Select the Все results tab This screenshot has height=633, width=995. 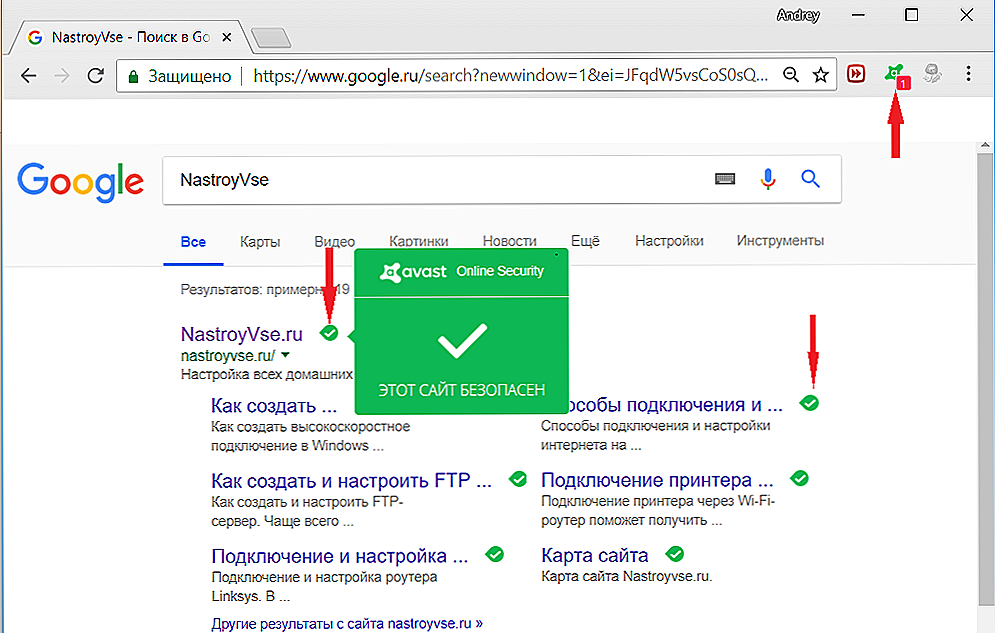click(193, 242)
